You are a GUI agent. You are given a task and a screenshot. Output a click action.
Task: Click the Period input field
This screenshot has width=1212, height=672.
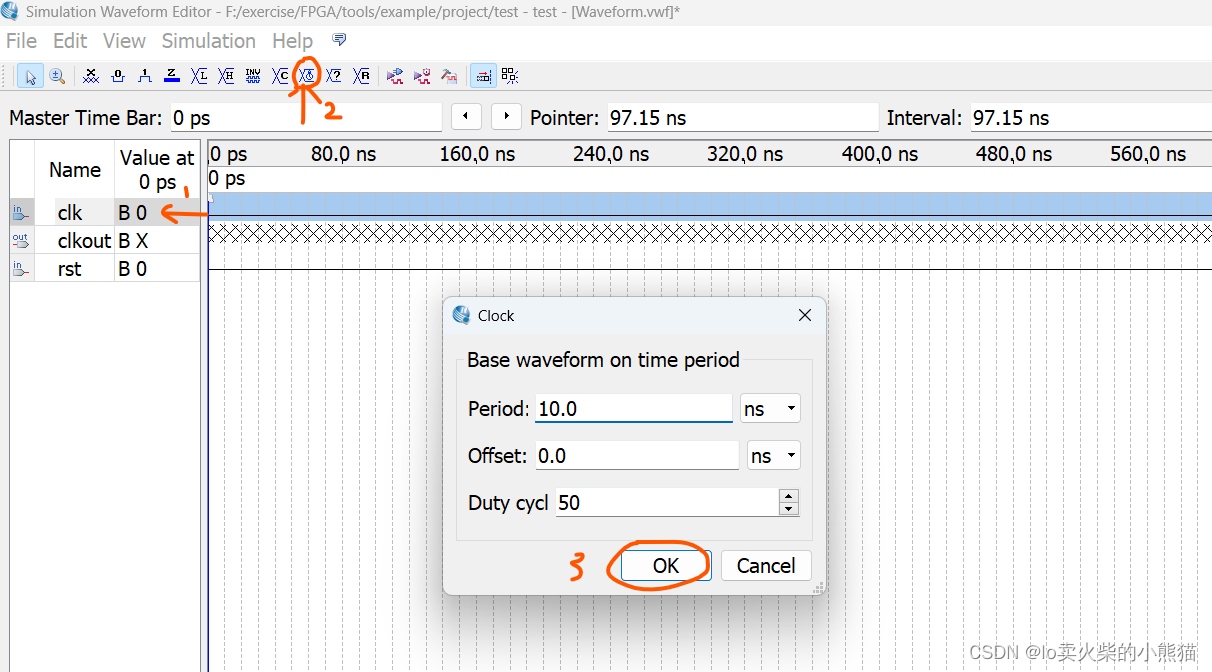pos(633,409)
